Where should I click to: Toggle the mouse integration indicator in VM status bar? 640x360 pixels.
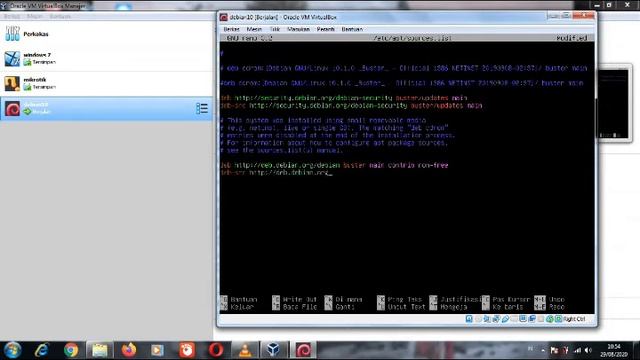(x=550, y=319)
